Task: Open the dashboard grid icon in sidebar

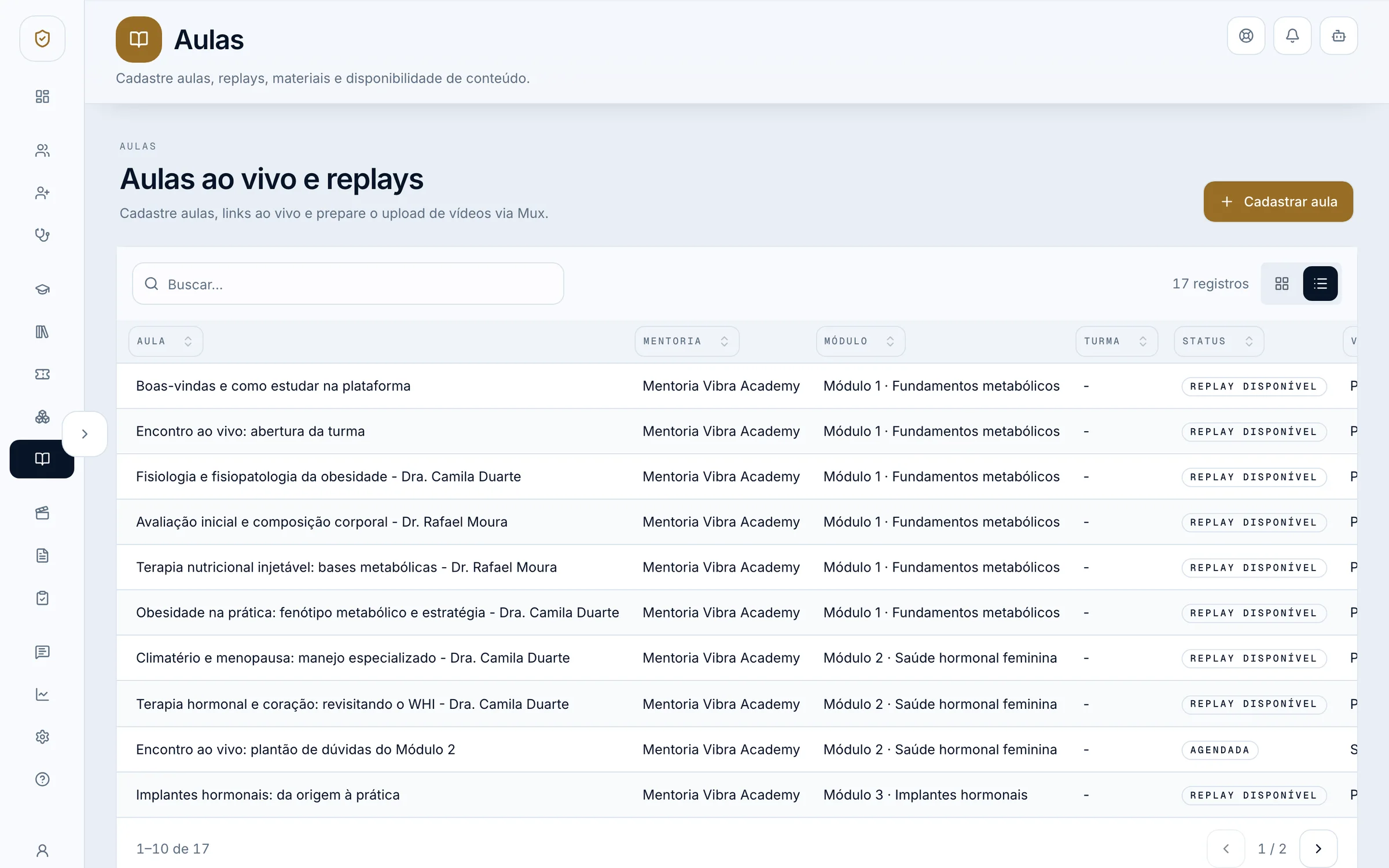Action: click(x=42, y=97)
